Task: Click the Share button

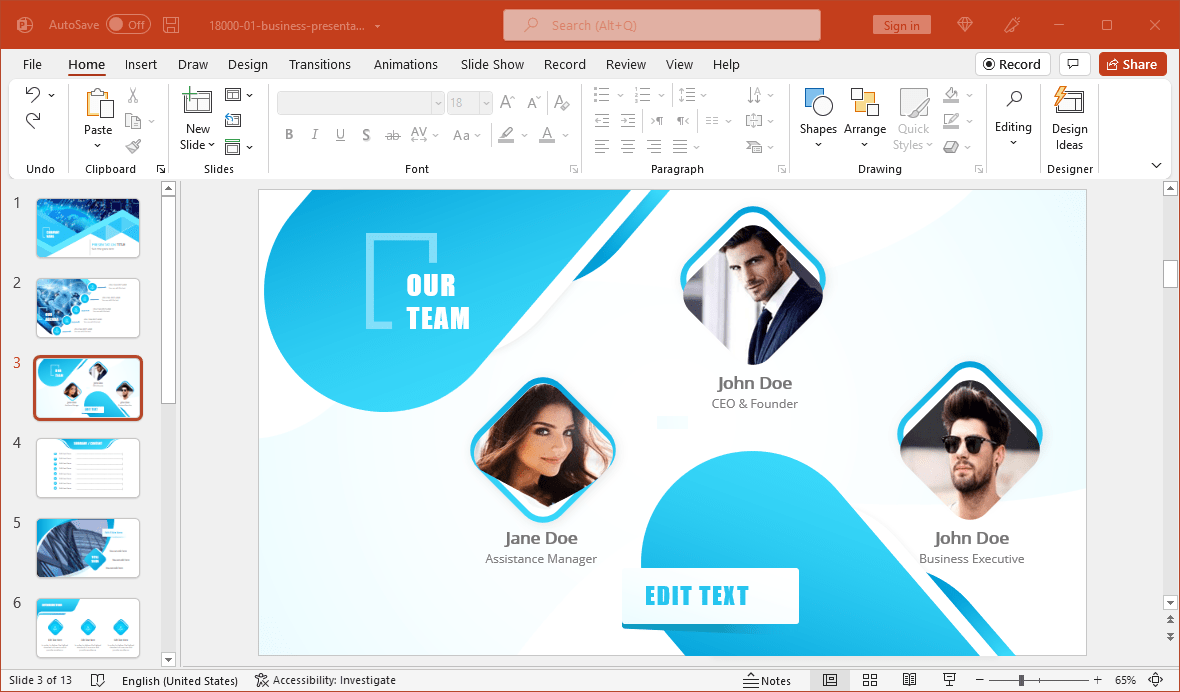Action: click(x=1132, y=63)
